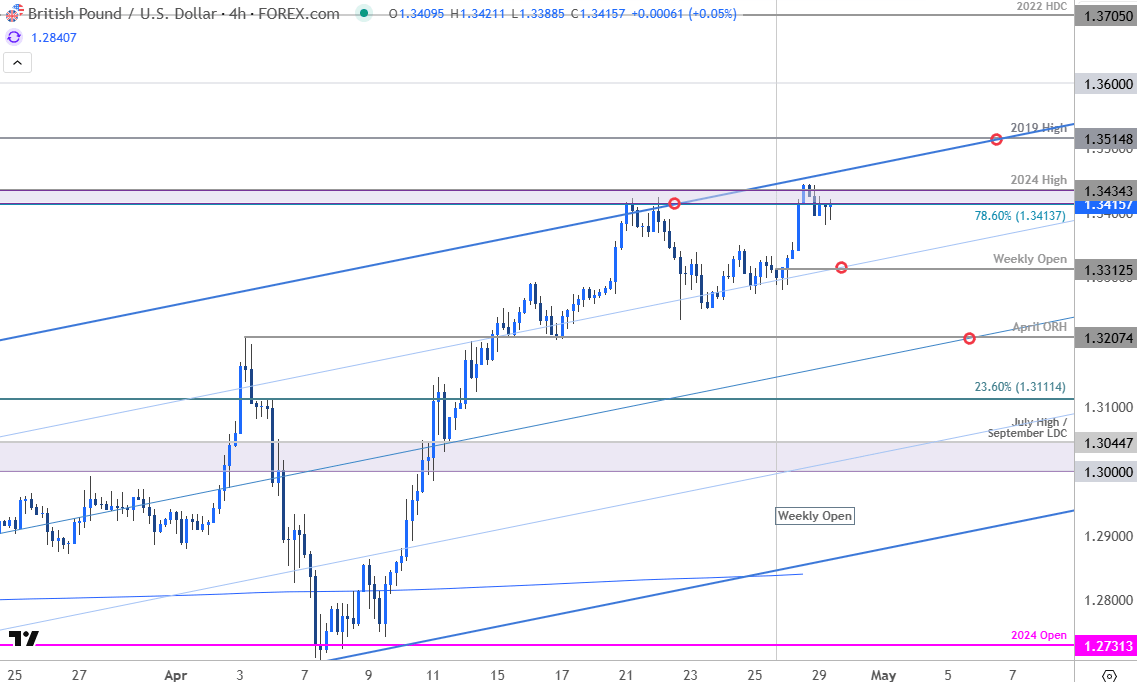The image size is (1137, 682).
Task: Click the 1.29000 price axis value
Action: 1108,536
